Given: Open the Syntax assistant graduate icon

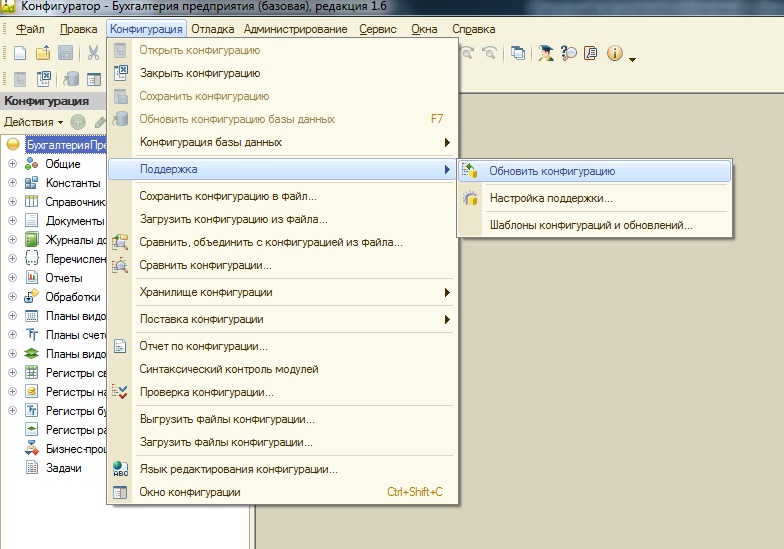Looking at the screenshot, I should coord(546,52).
